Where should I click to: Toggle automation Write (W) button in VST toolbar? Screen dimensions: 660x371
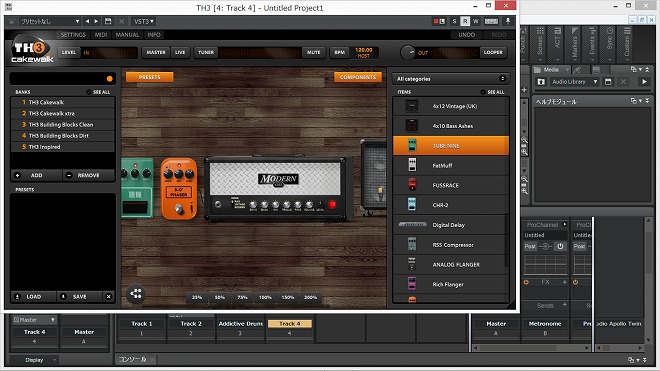476,21
